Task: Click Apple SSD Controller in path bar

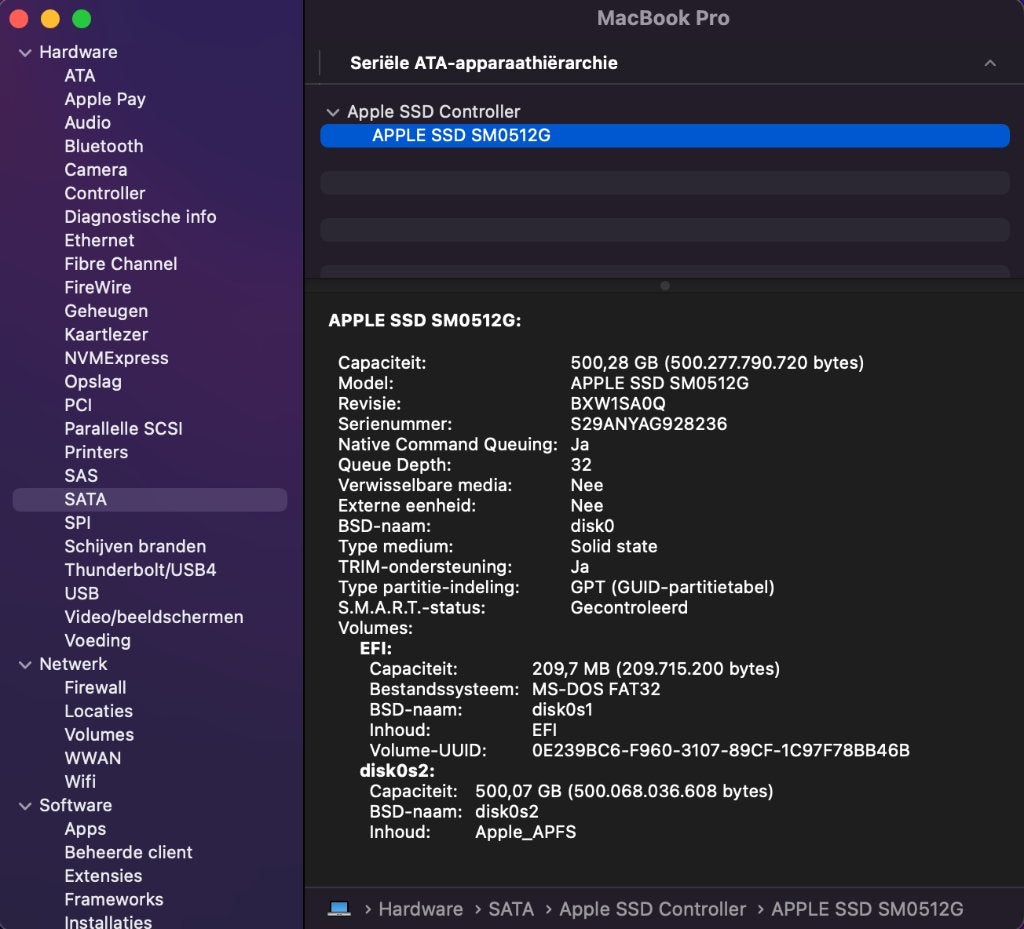Action: click(x=652, y=909)
